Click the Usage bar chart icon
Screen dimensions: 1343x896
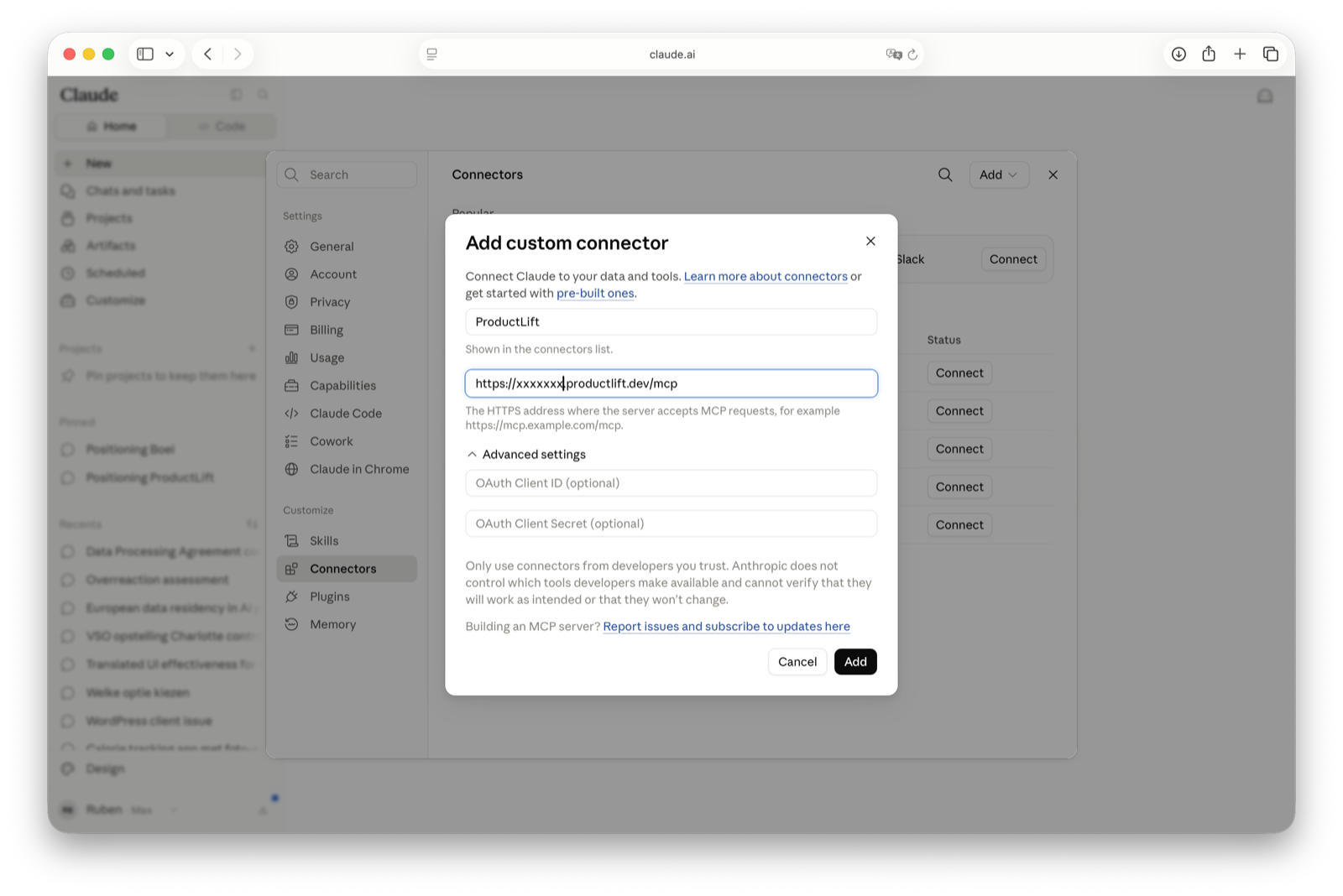point(291,357)
